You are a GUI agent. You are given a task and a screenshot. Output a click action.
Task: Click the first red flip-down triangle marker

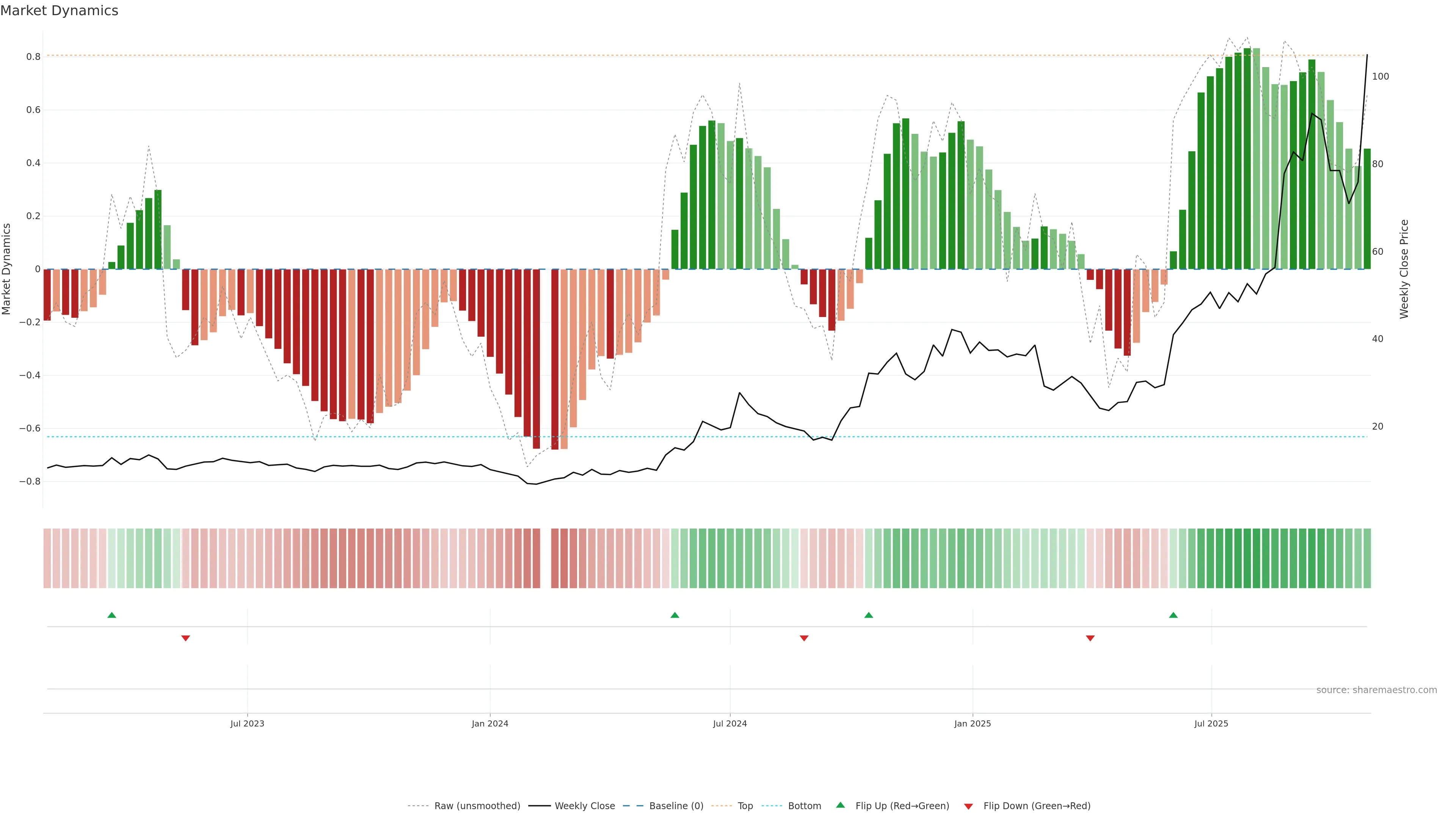pyautogui.click(x=185, y=638)
